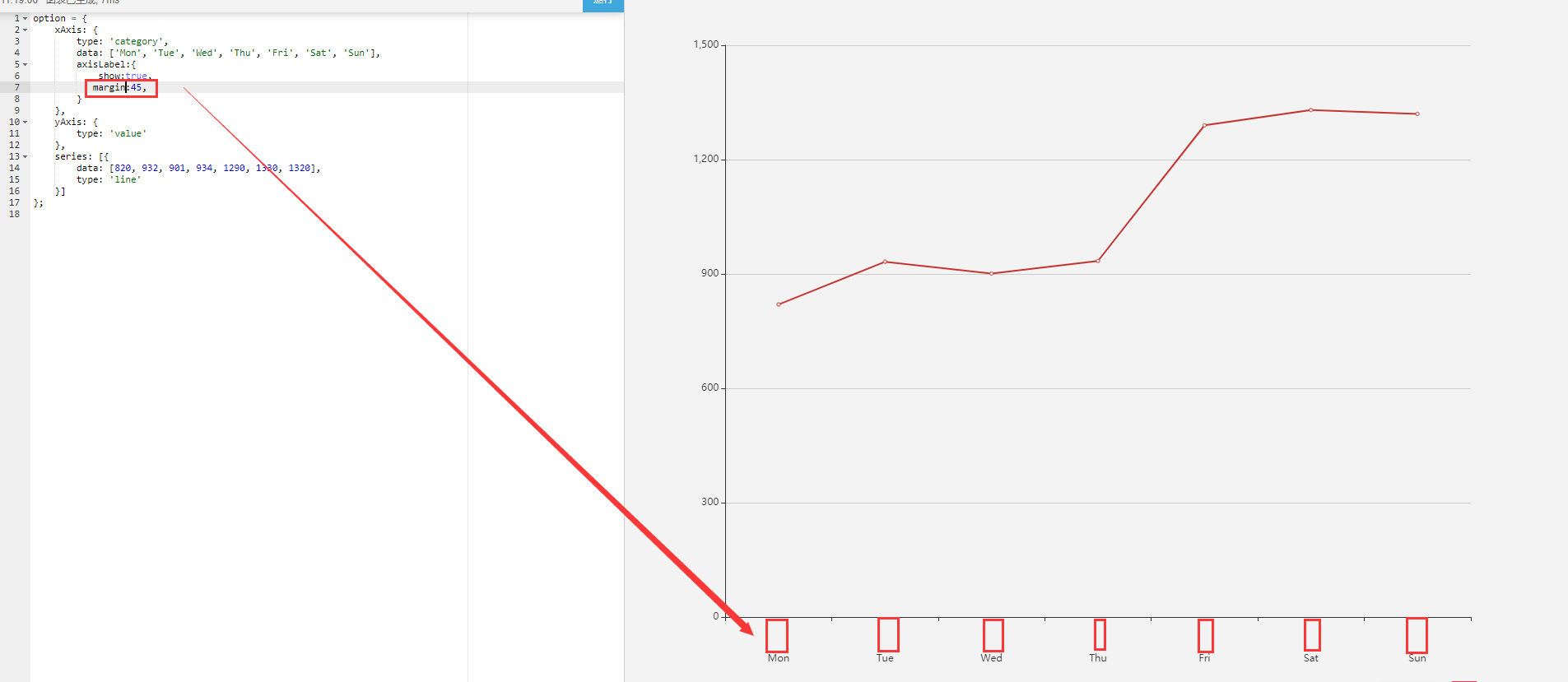Image resolution: width=1568 pixels, height=682 pixels.
Task: Click the 'Sun' x-axis label
Action: point(1417,658)
